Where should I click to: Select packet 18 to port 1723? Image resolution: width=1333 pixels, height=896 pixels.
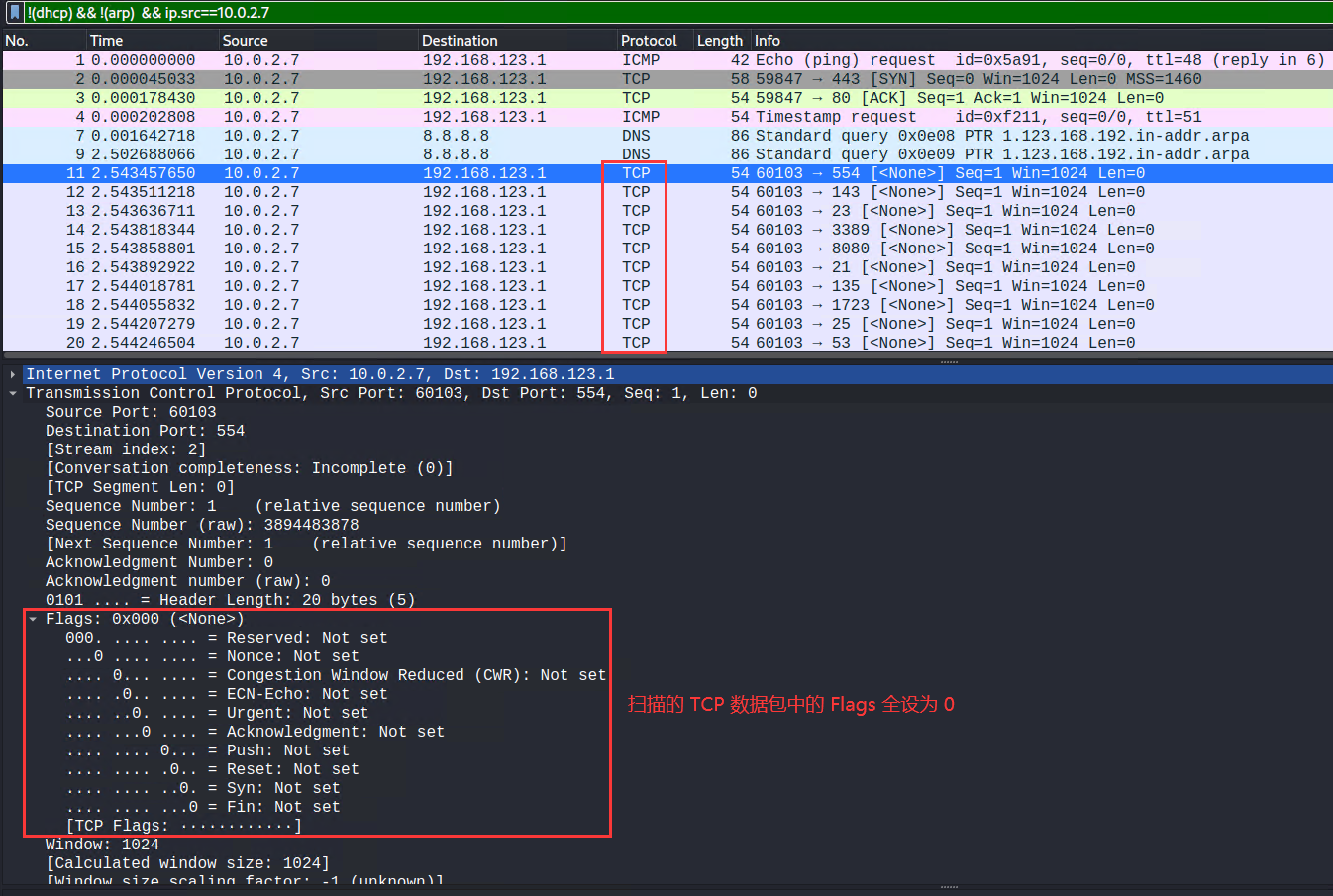[666, 305]
